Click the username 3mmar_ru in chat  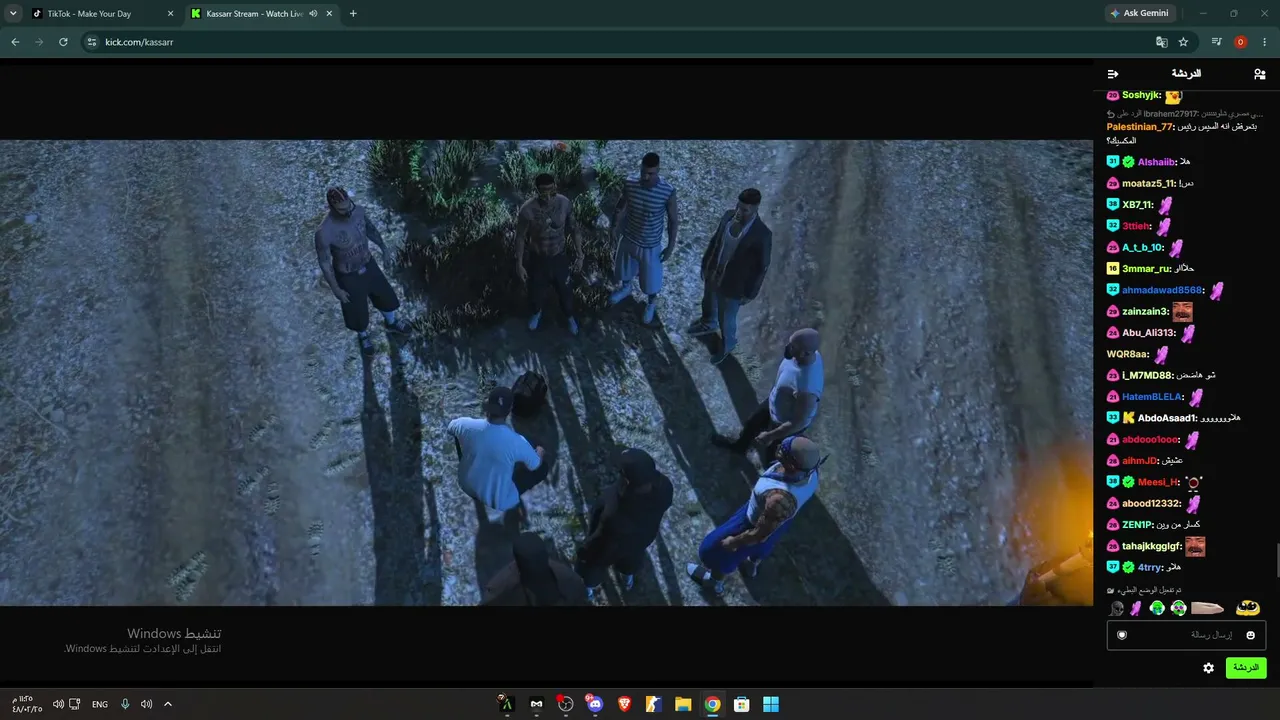(1146, 269)
